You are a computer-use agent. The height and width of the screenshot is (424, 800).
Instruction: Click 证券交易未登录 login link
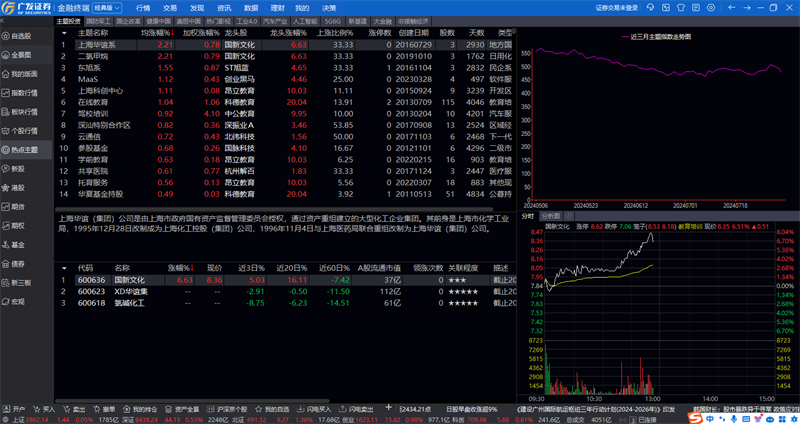[617, 8]
